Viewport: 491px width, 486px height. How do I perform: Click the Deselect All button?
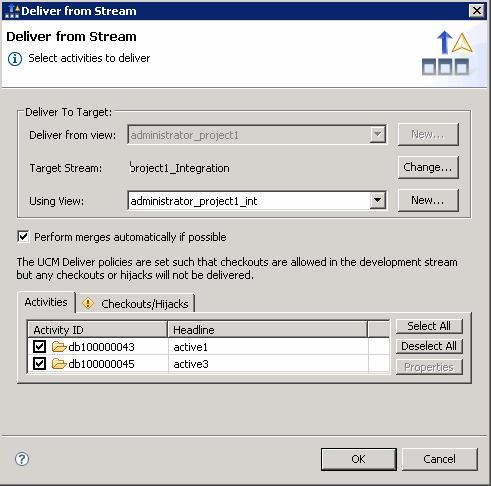pos(429,346)
